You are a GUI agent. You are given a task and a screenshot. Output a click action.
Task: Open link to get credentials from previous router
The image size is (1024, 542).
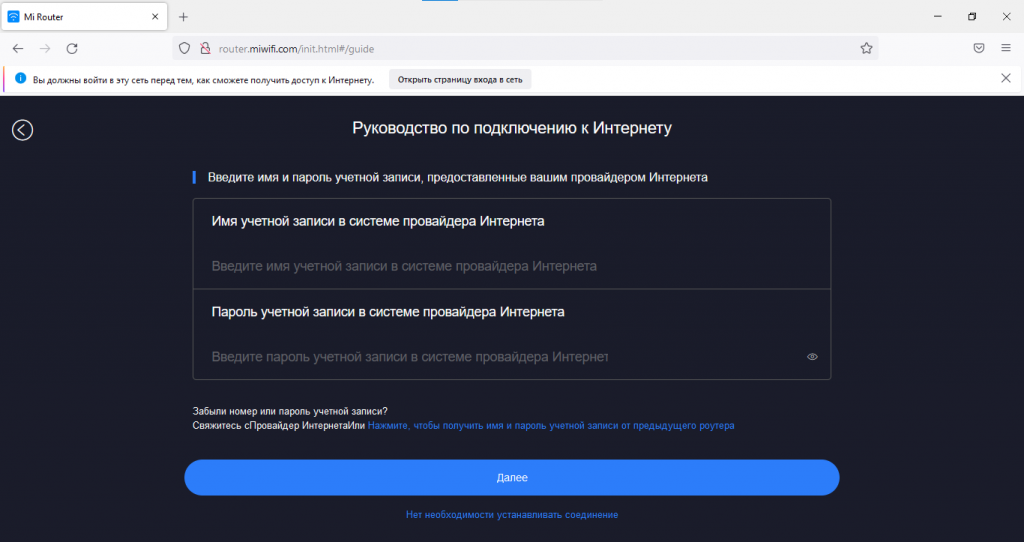click(x=551, y=426)
